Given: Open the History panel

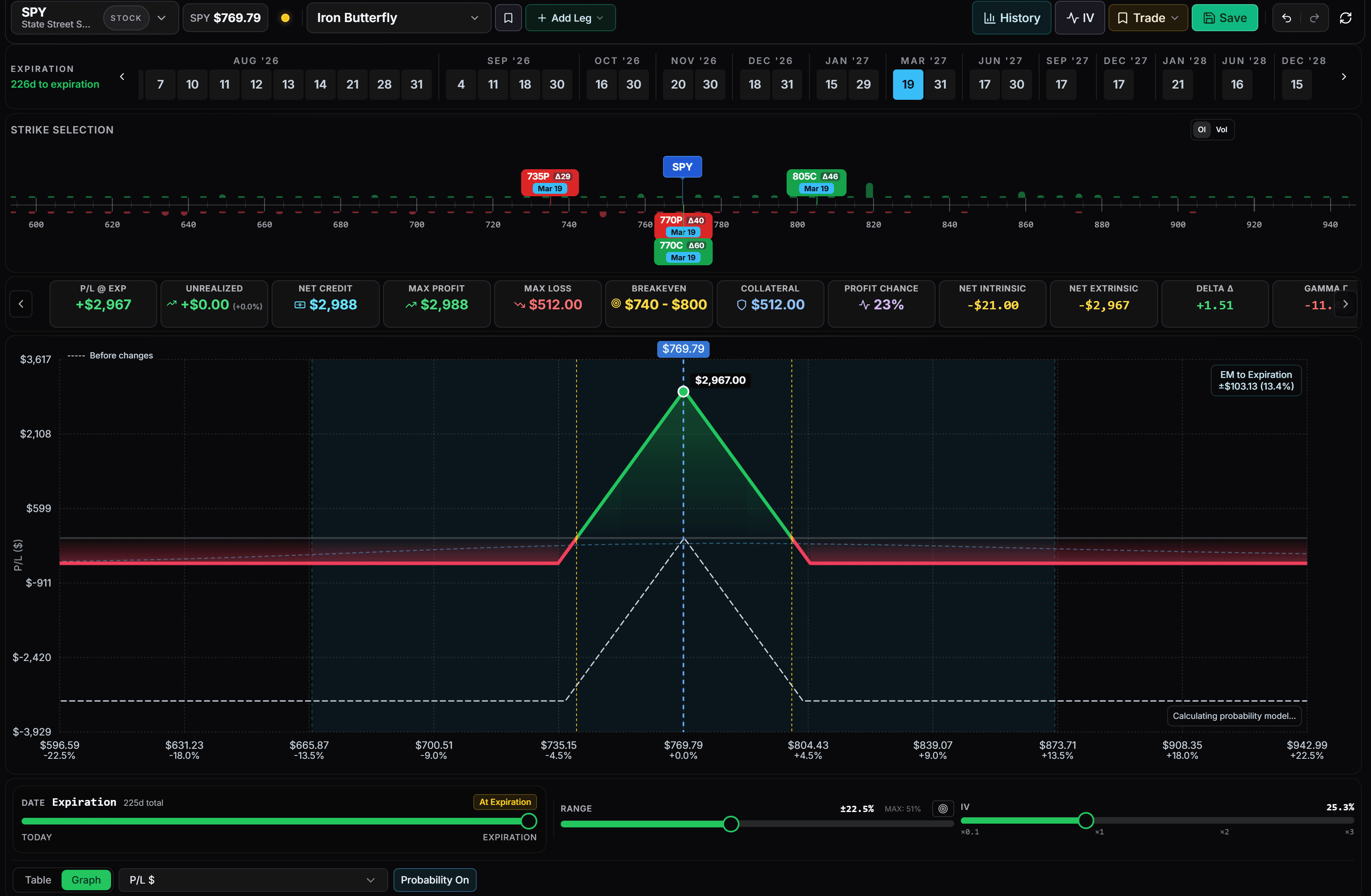Looking at the screenshot, I should (x=1011, y=18).
